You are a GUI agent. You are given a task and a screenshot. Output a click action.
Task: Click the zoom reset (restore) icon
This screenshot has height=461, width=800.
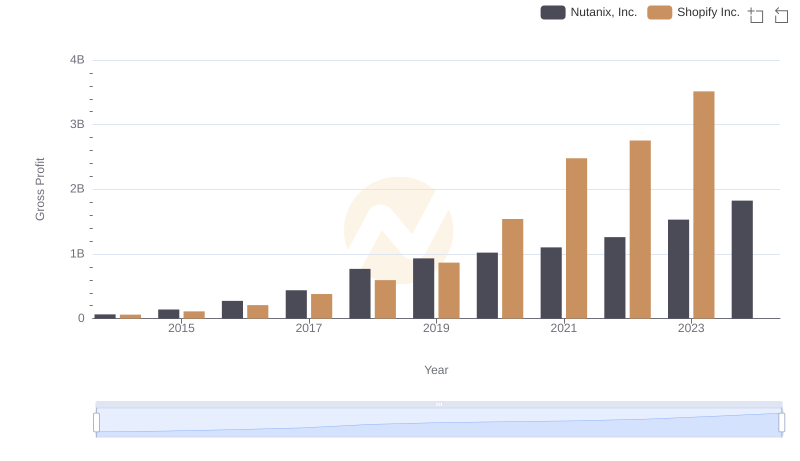pos(781,15)
